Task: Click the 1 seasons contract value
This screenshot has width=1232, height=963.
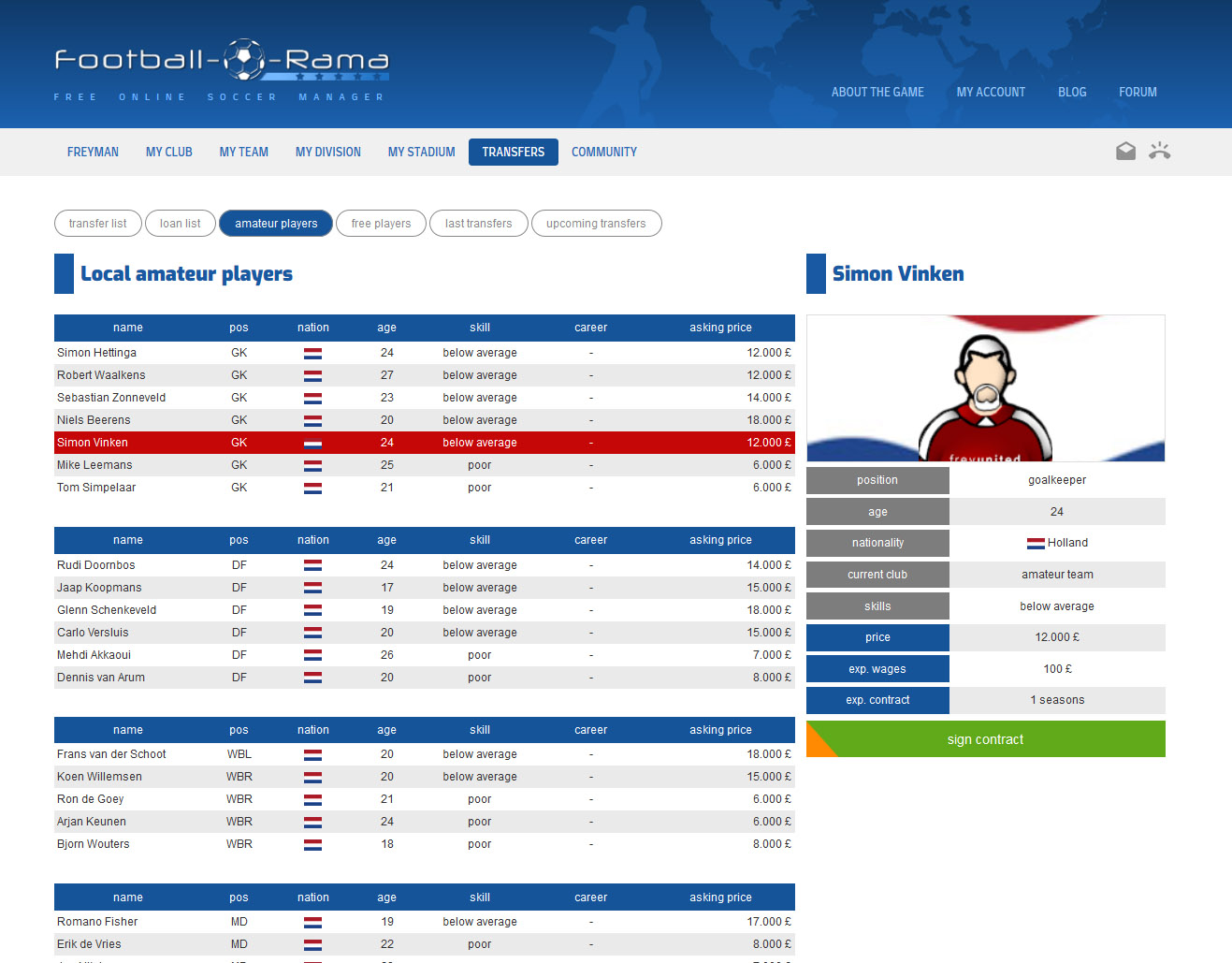Action: (1058, 700)
